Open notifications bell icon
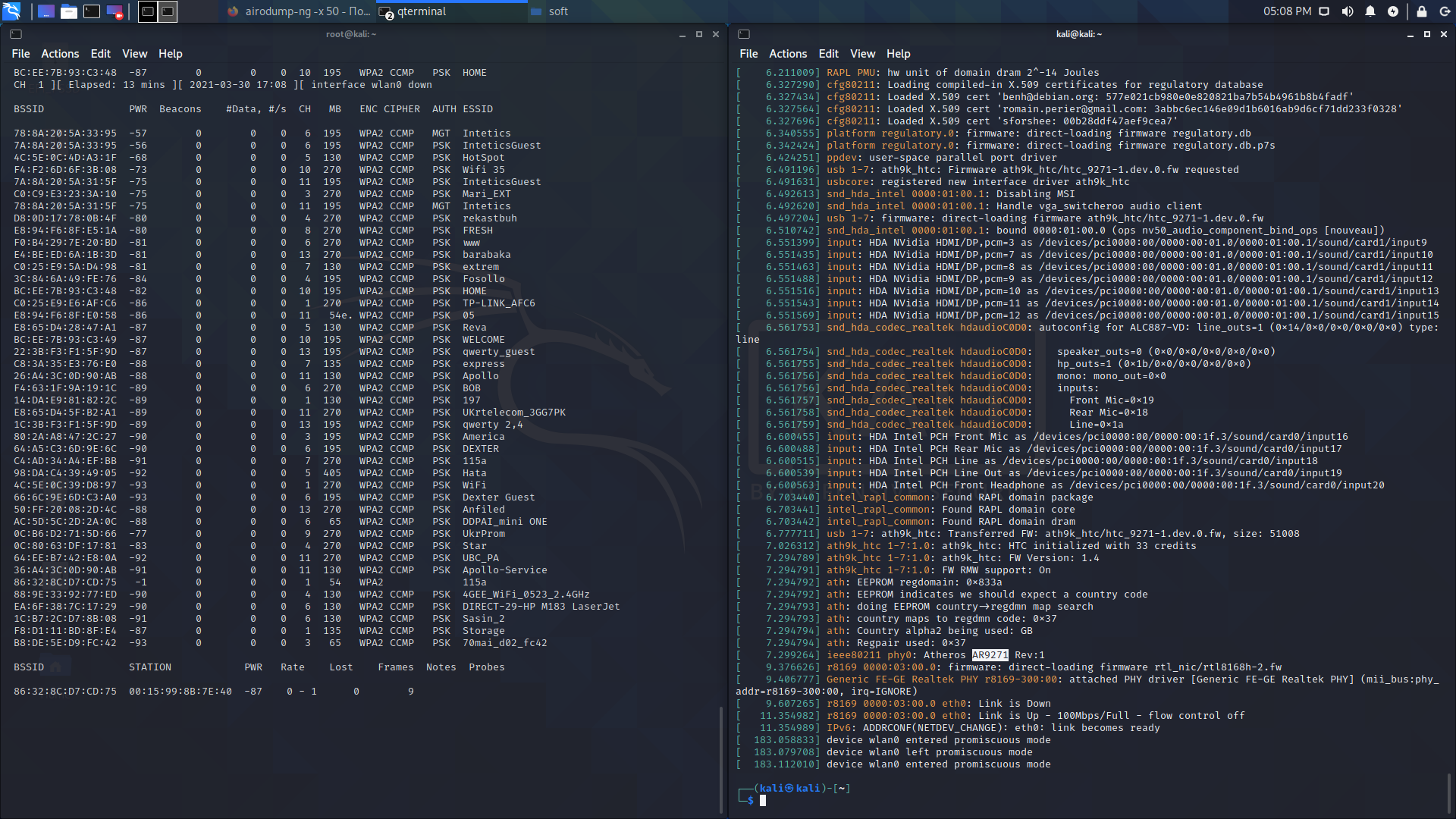 pos(1370,11)
